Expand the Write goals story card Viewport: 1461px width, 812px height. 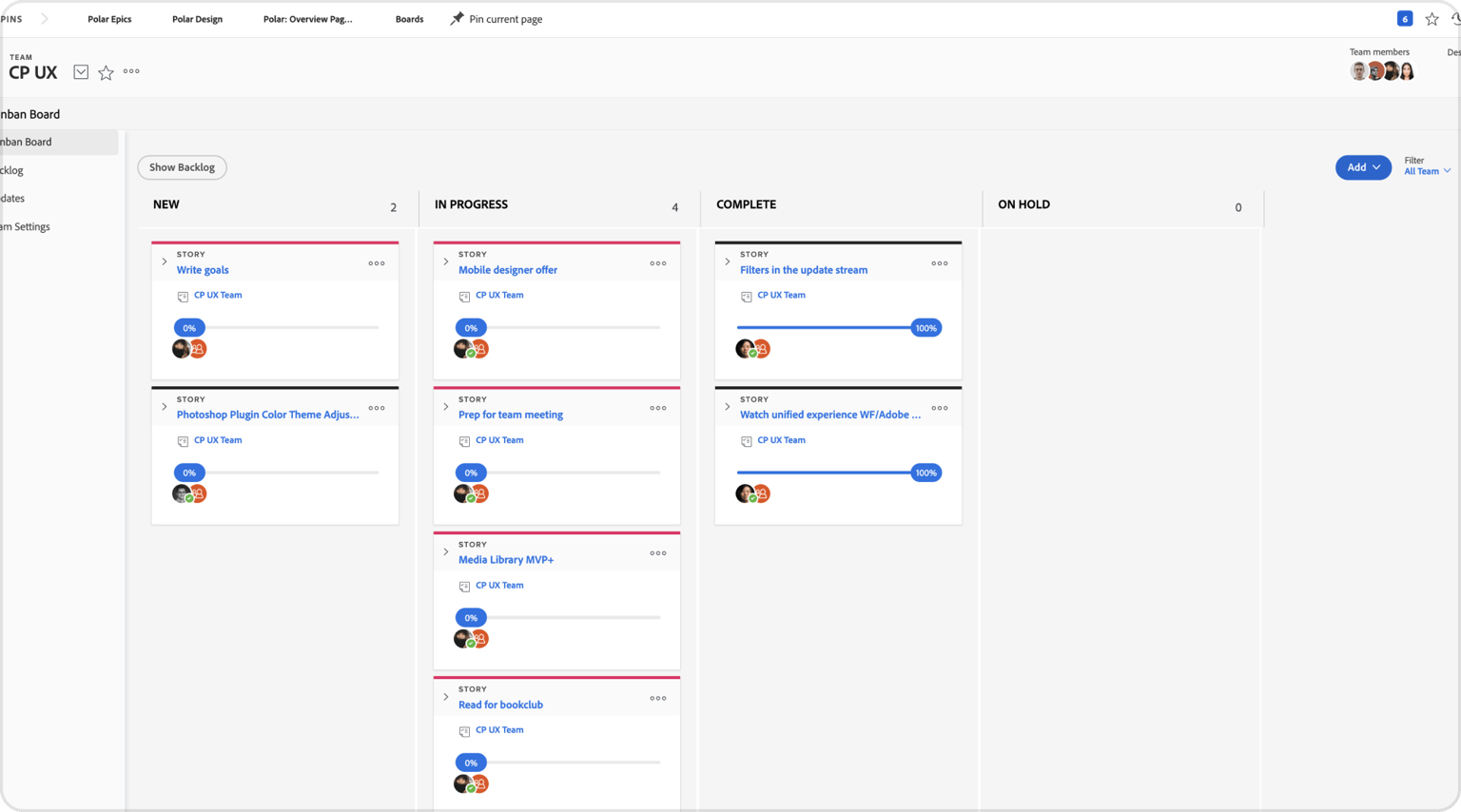click(165, 261)
